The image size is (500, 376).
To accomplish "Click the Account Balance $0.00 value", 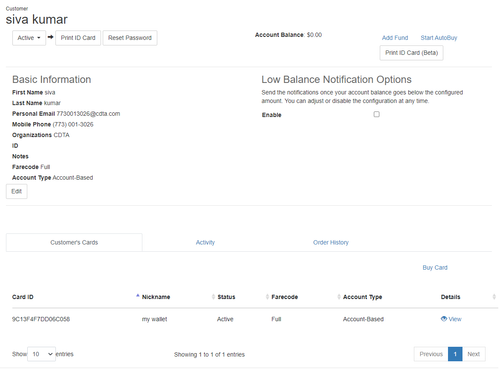I will point(314,35).
